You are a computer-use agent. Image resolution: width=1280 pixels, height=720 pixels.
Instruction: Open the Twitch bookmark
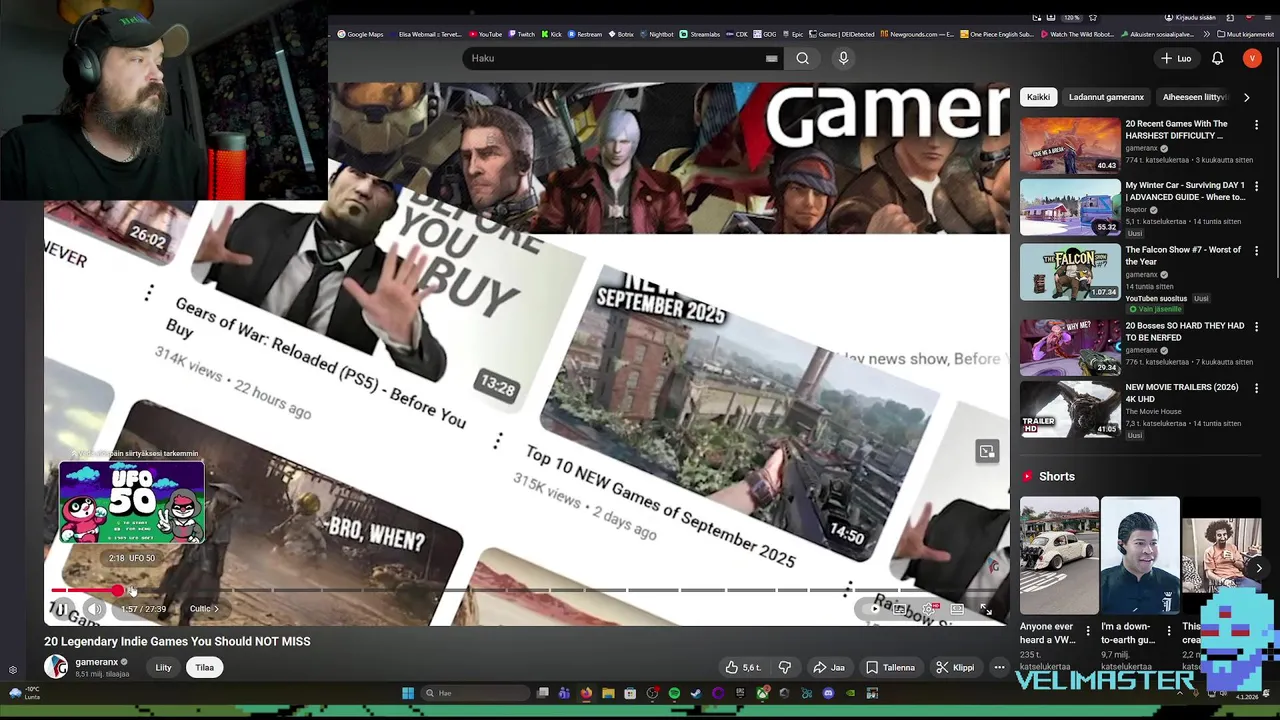pos(521,34)
